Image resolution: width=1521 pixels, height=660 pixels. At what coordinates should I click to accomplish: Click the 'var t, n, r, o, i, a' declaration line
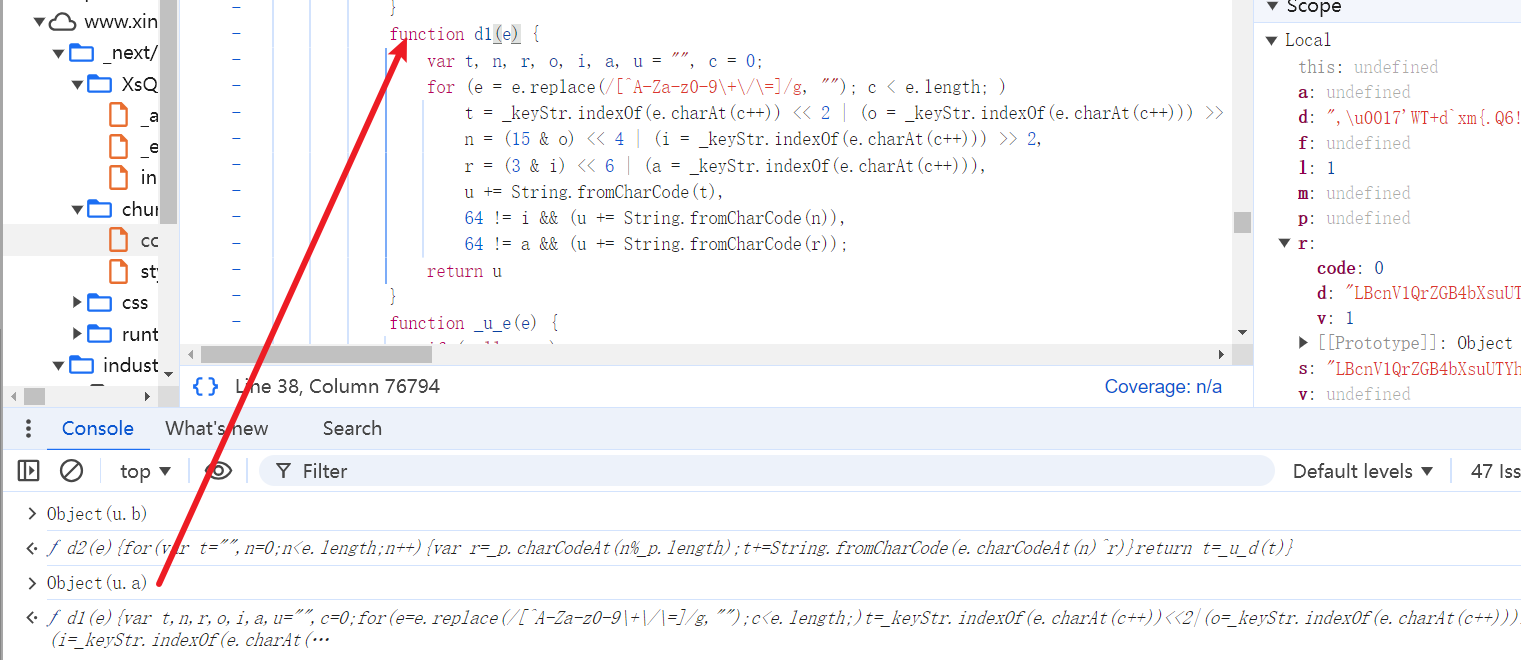tap(595, 61)
